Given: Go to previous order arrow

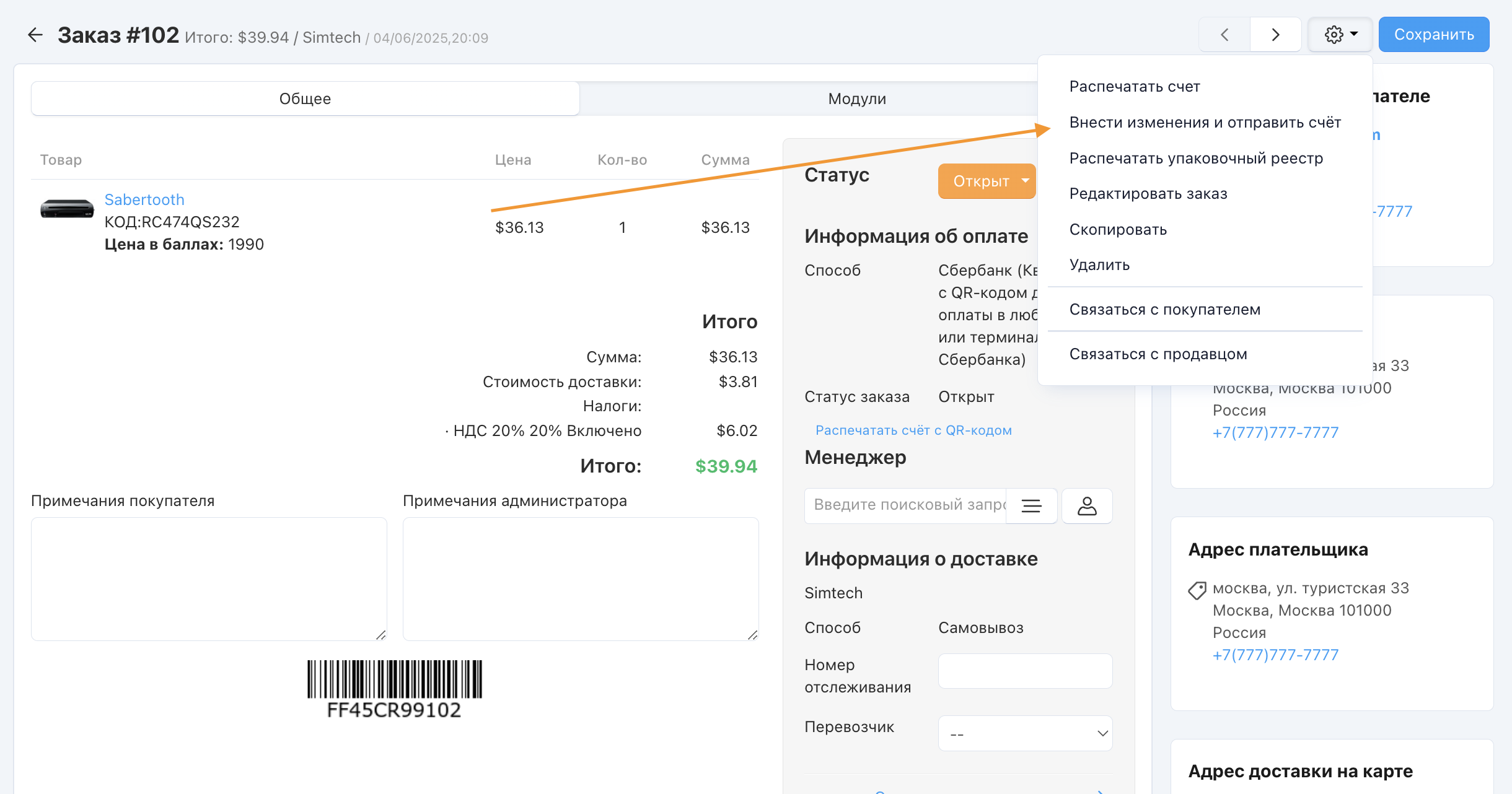Looking at the screenshot, I should (x=1224, y=35).
